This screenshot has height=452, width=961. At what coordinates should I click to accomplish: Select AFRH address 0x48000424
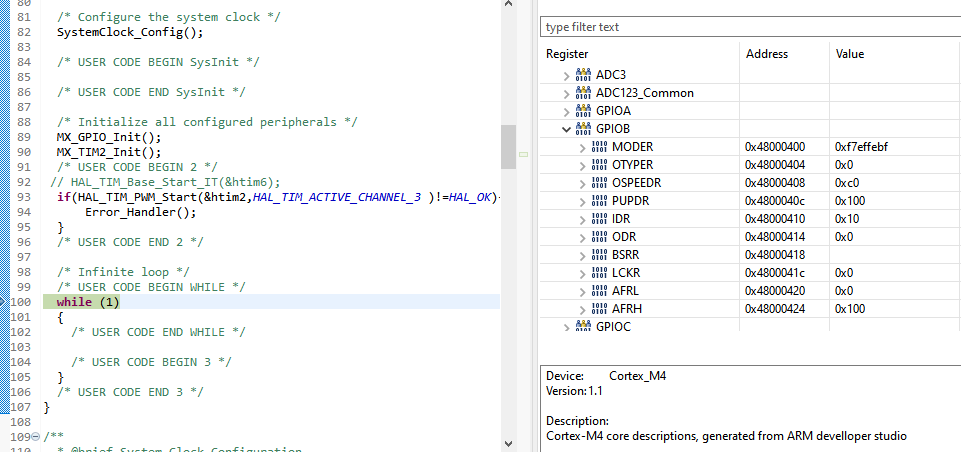pyautogui.click(x=775, y=308)
